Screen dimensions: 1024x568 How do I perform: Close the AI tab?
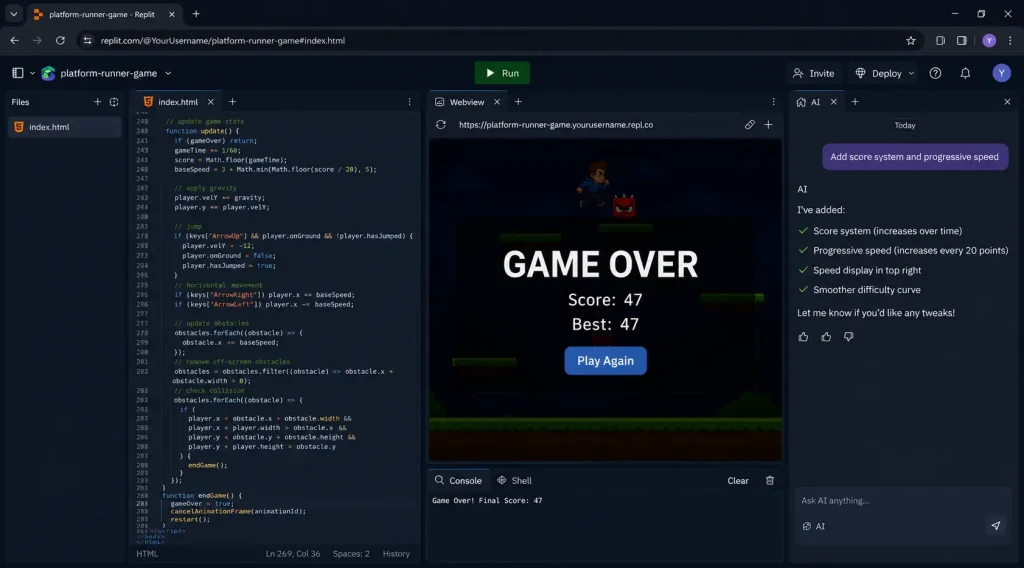pos(833,102)
